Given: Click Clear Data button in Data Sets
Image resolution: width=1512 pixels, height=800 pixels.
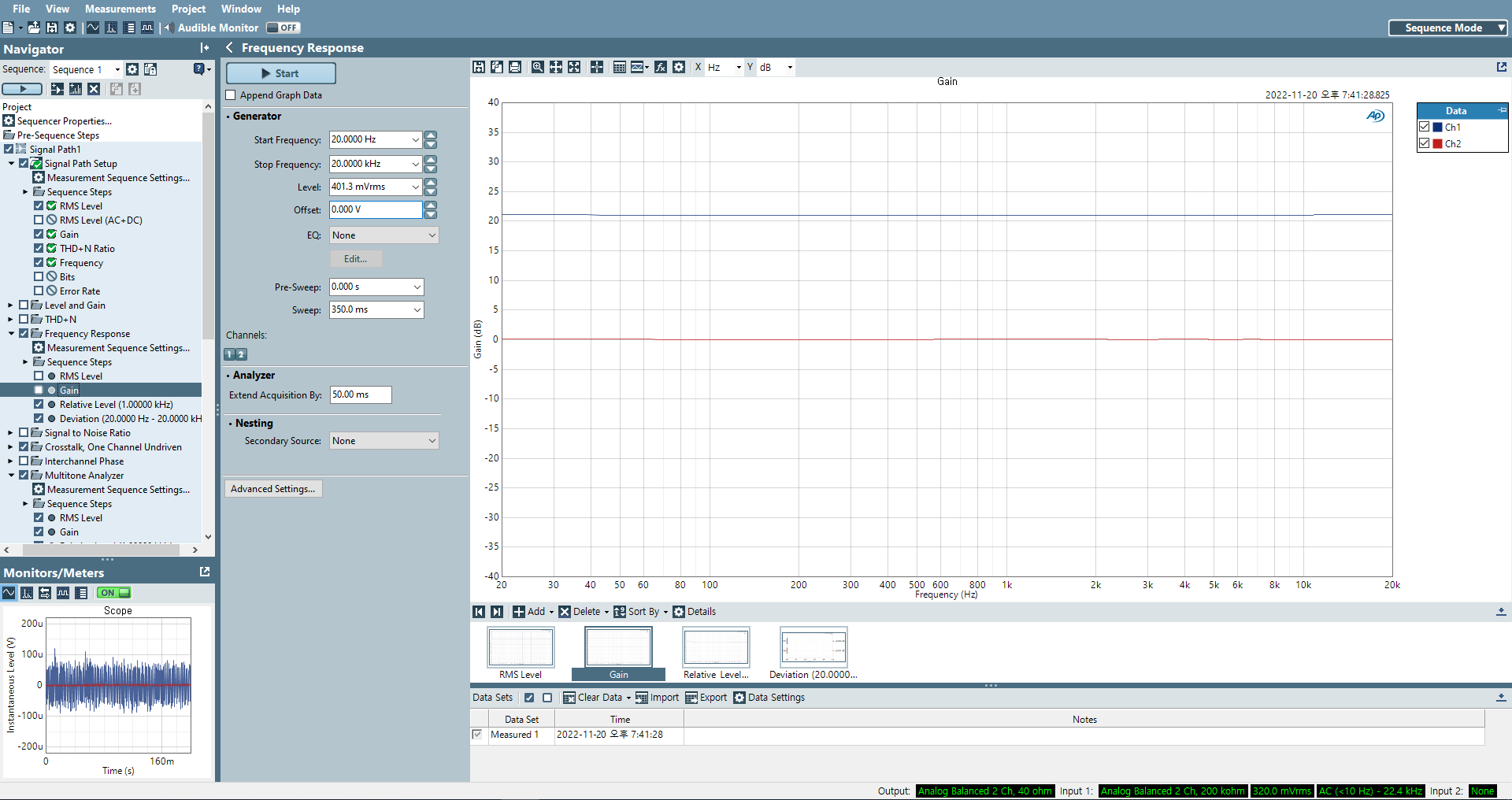Looking at the screenshot, I should (592, 698).
